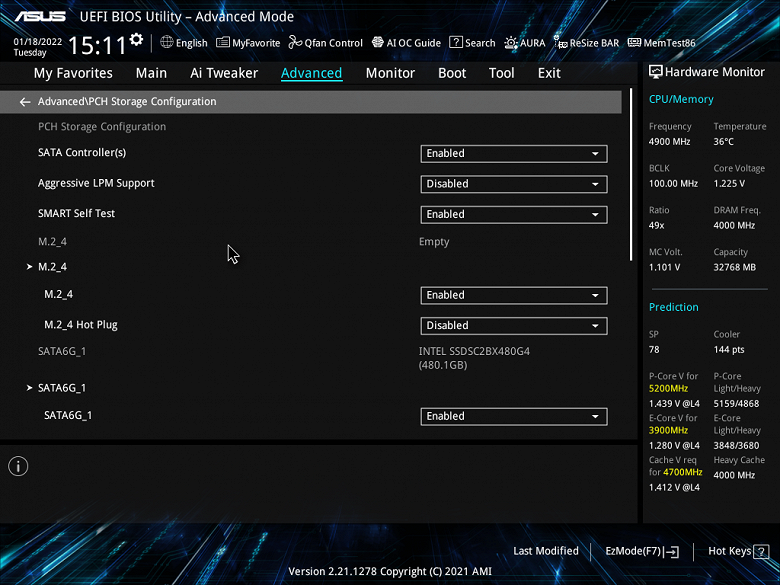Switch to Monitor tab
The image size is (780, 585).
390,73
